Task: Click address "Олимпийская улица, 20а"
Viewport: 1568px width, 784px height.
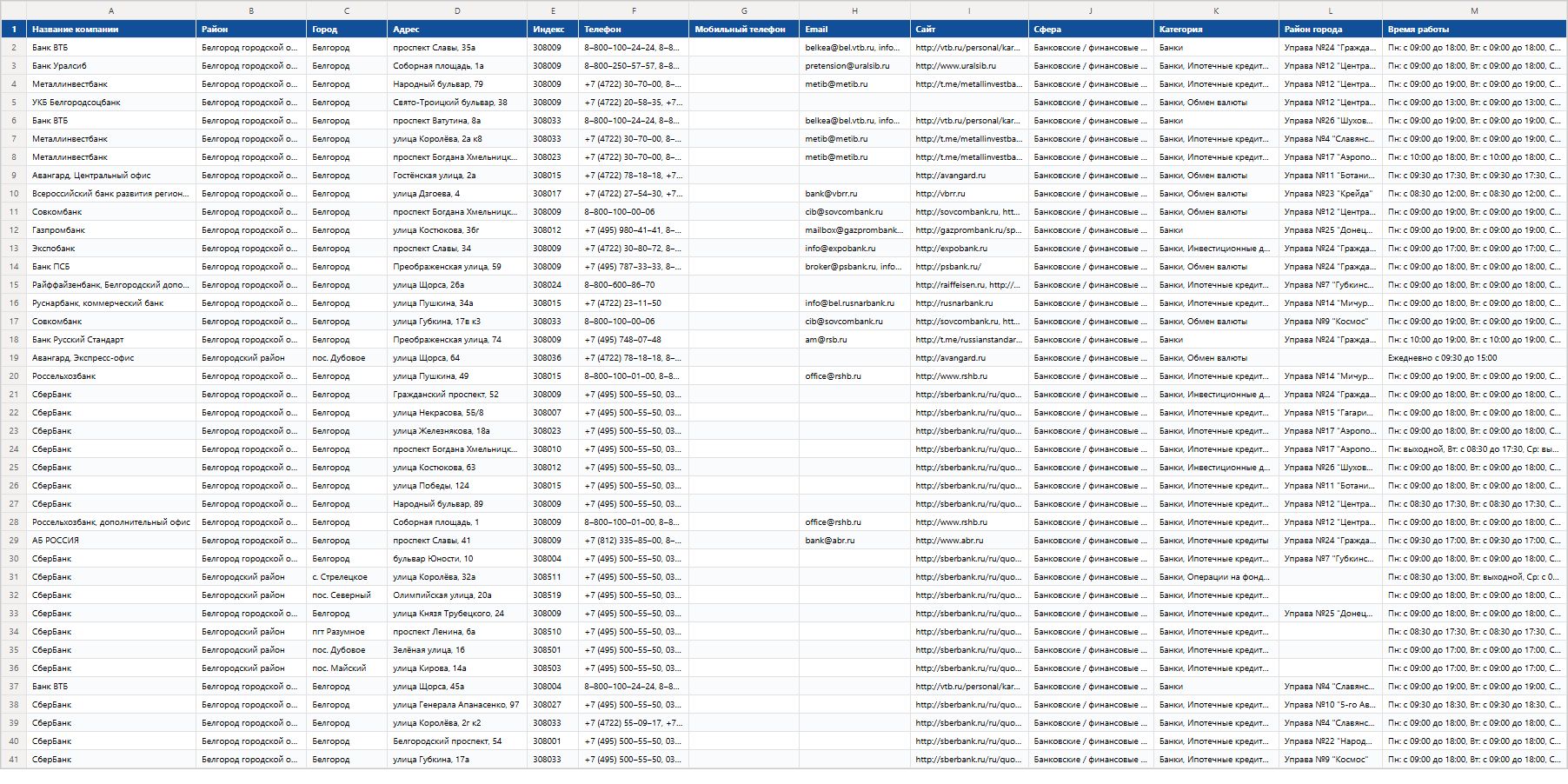Action: point(457,595)
